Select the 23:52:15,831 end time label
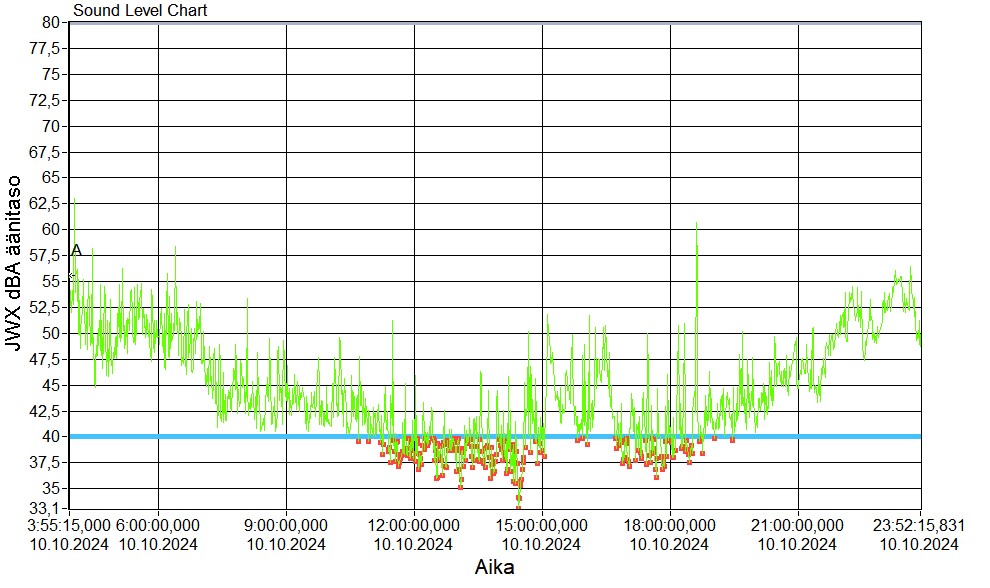Screen dimensions: 990x588 pos(919,524)
